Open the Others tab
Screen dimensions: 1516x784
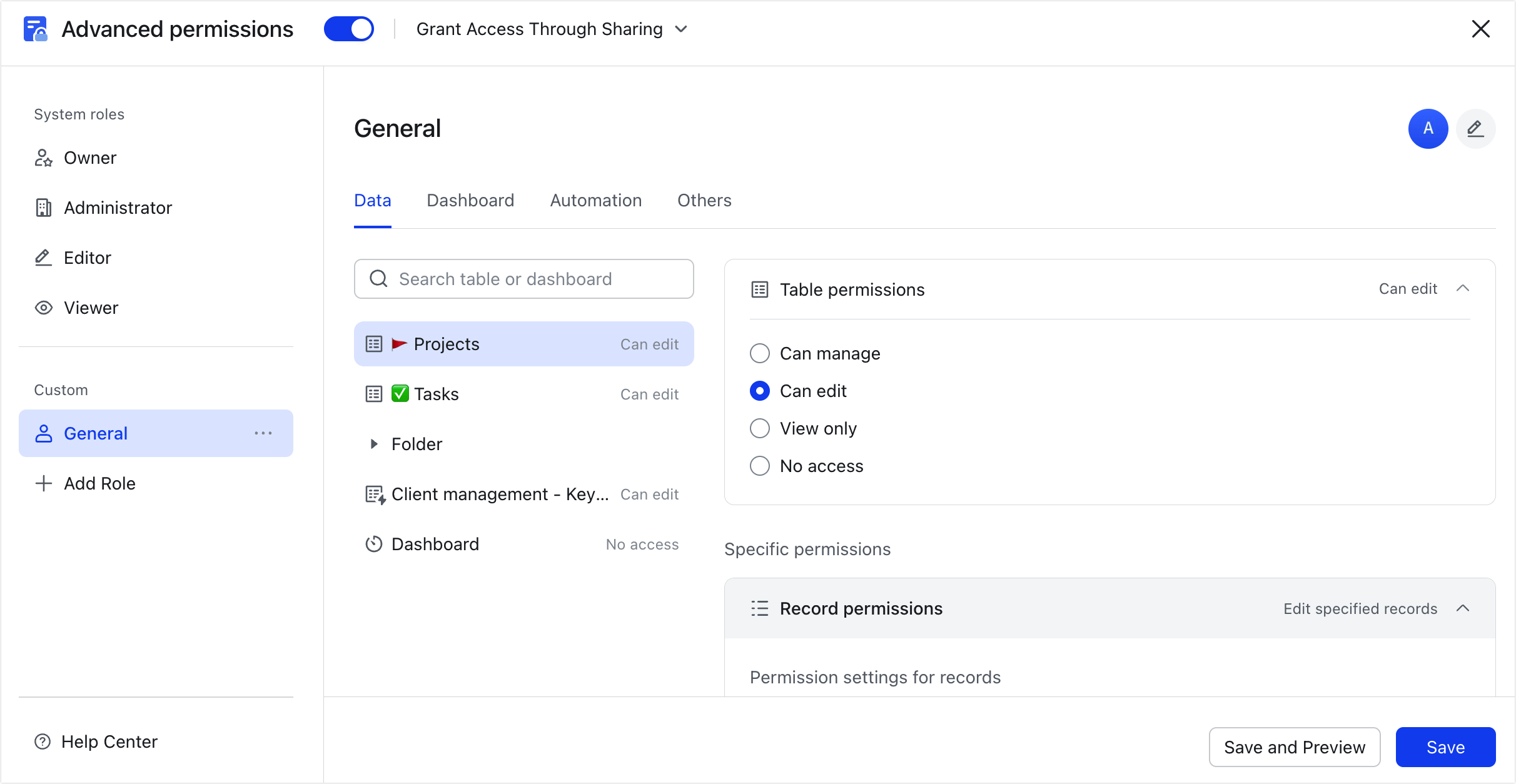pyautogui.click(x=704, y=200)
